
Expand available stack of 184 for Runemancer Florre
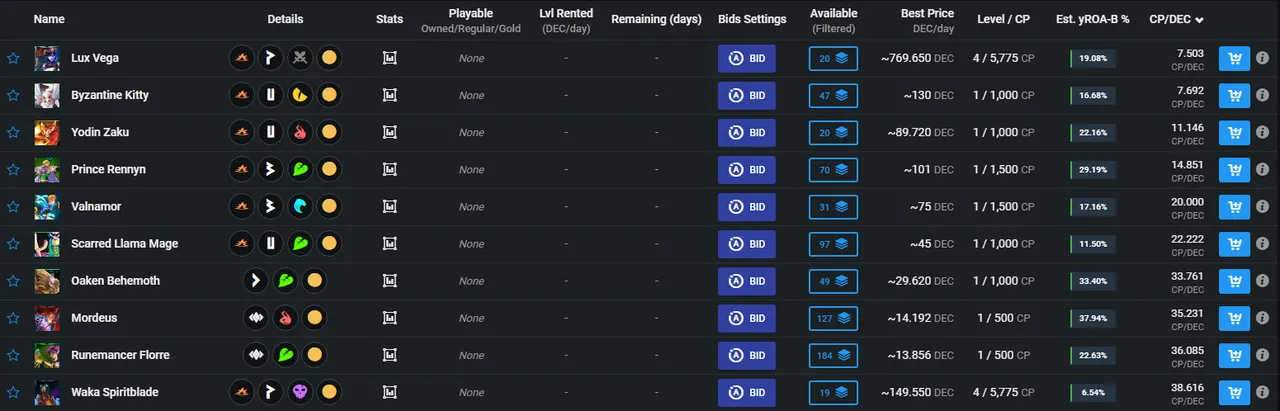tap(833, 355)
